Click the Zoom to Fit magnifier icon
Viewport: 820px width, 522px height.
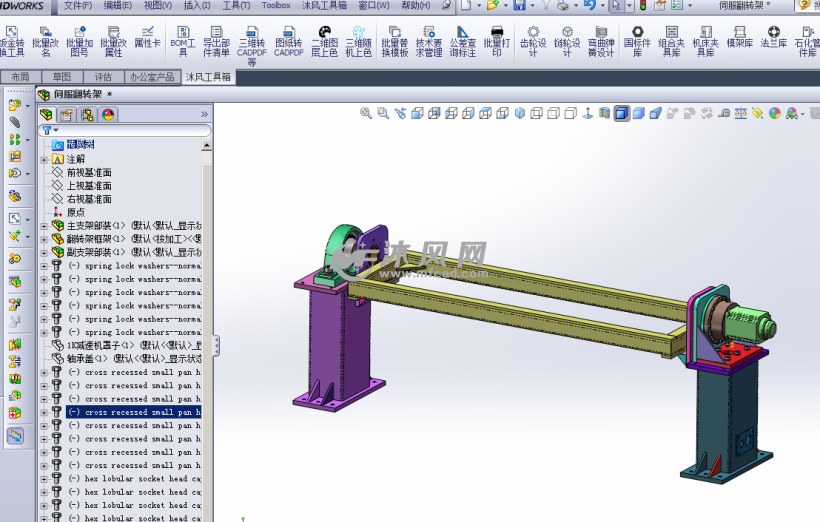(366, 114)
